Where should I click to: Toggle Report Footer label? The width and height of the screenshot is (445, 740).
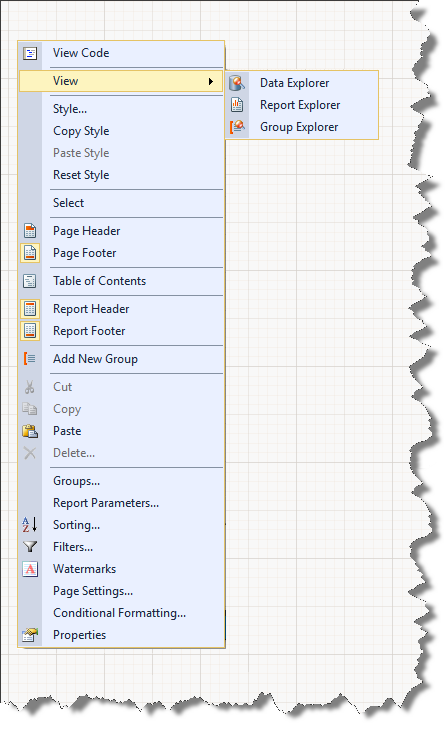point(89,331)
